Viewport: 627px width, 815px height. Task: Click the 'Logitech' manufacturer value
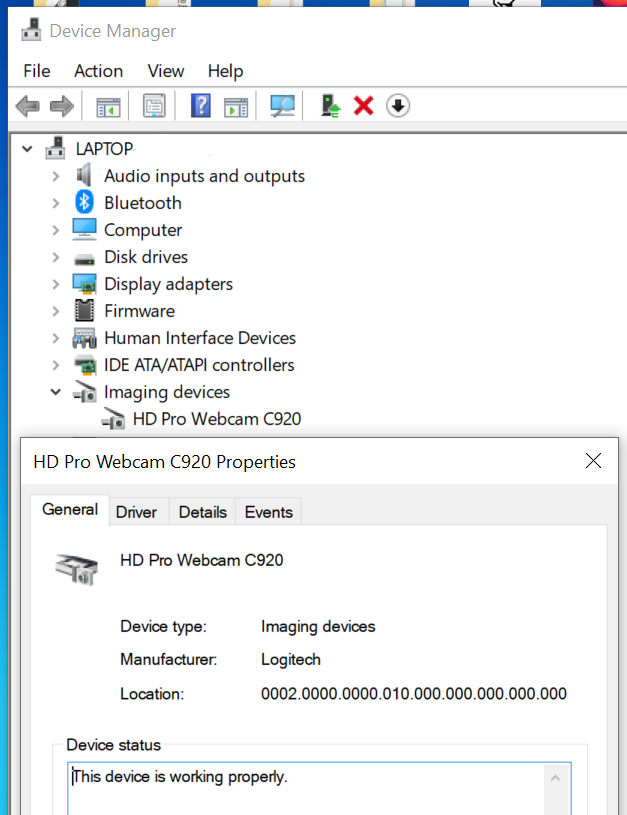(x=291, y=660)
